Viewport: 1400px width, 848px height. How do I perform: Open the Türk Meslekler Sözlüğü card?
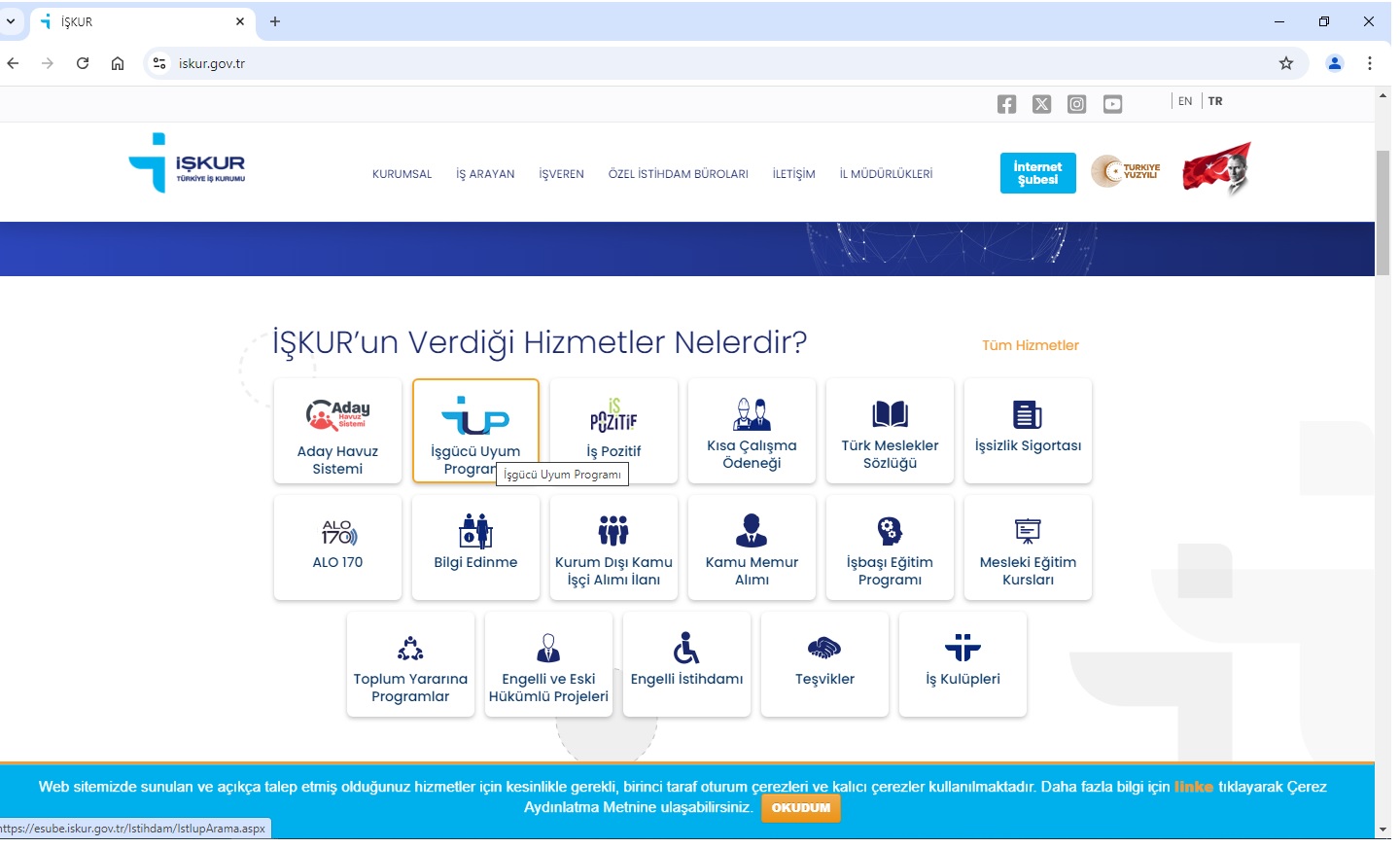click(x=890, y=431)
